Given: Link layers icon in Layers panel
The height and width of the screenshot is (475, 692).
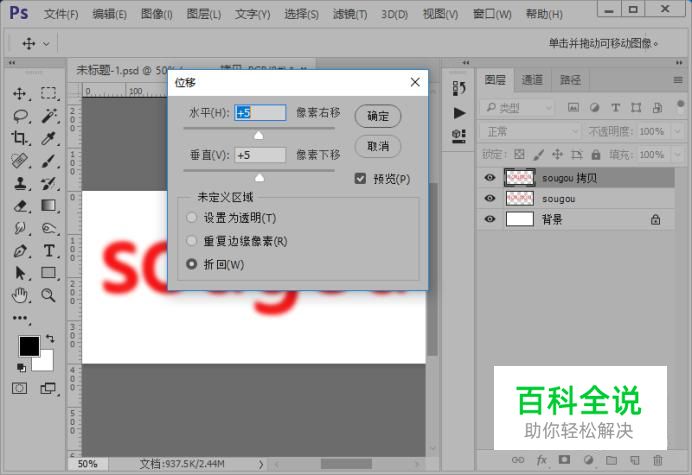Looking at the screenshot, I should click(518, 460).
